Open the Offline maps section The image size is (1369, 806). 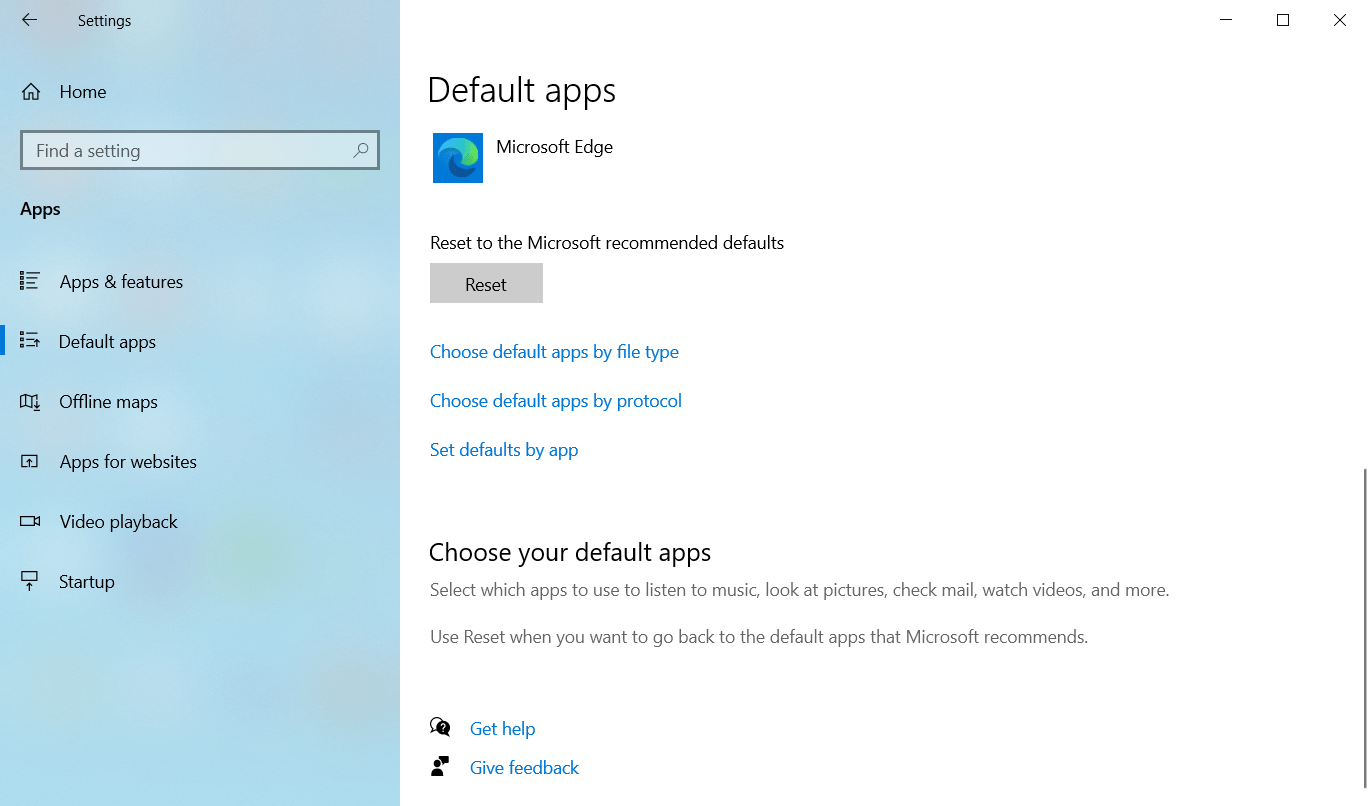pos(109,402)
